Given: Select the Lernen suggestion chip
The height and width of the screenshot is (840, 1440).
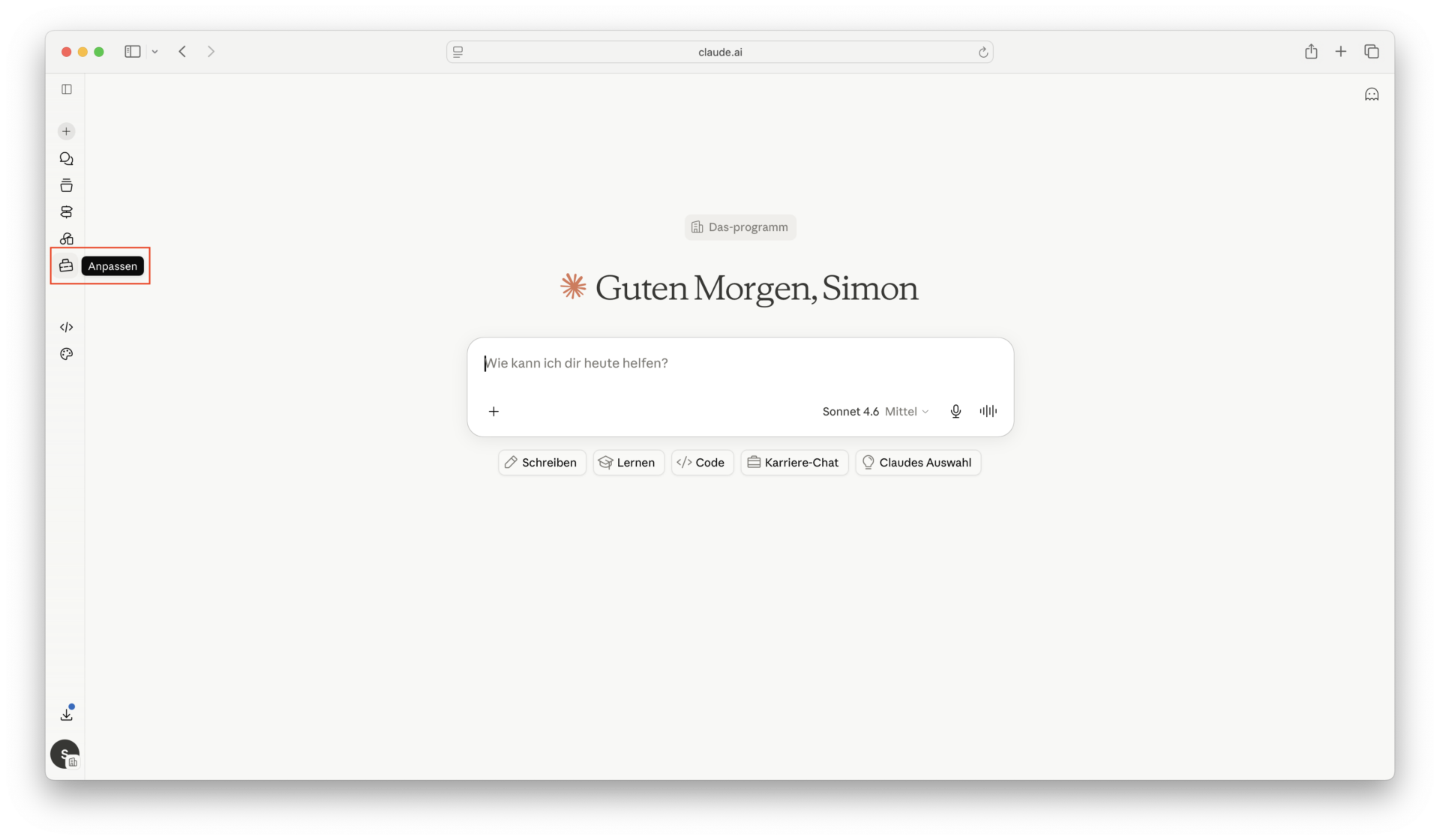Looking at the screenshot, I should coord(628,463).
